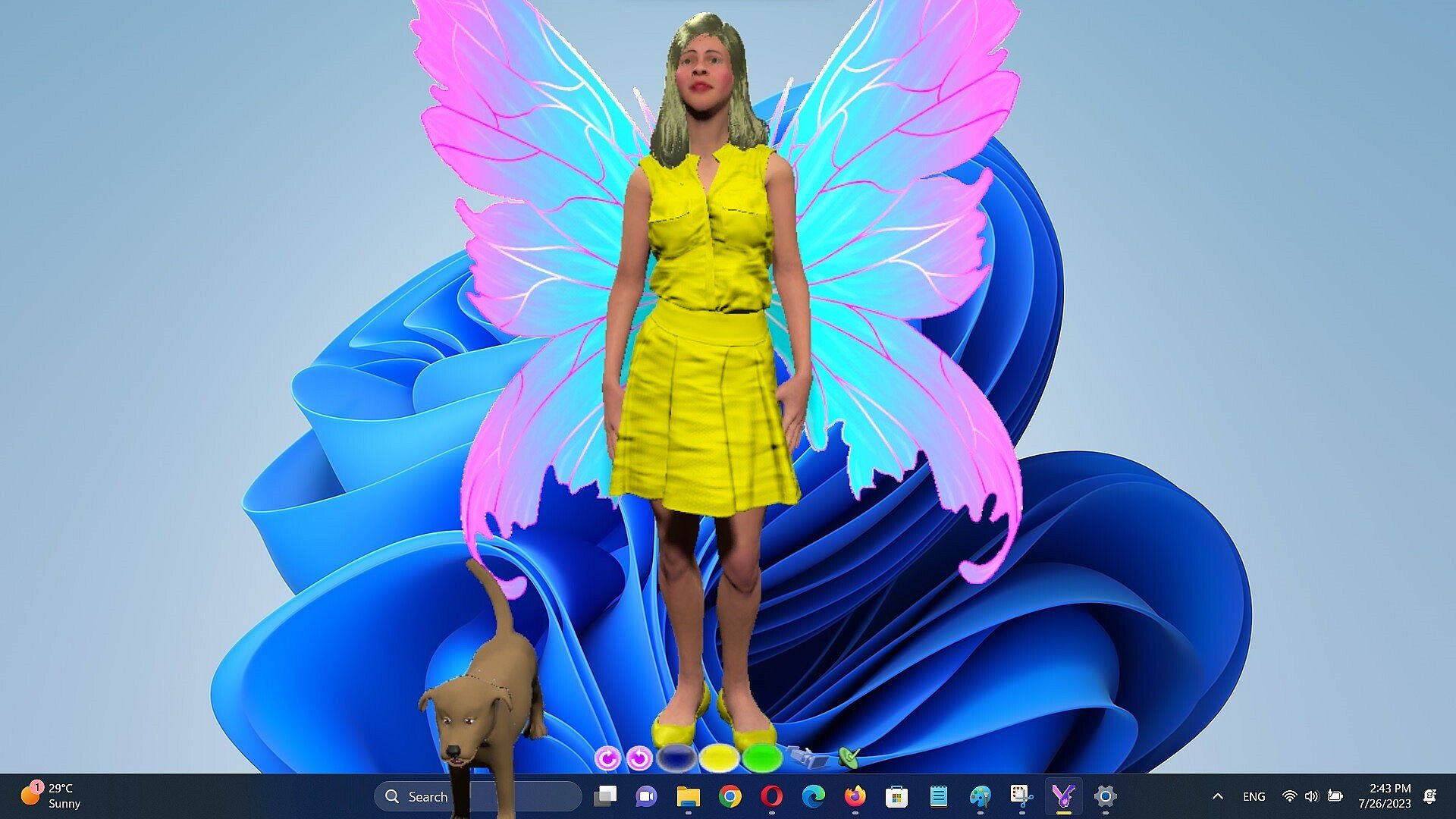Open Task View on taskbar
Image resolution: width=1456 pixels, height=819 pixels.
coord(605,796)
